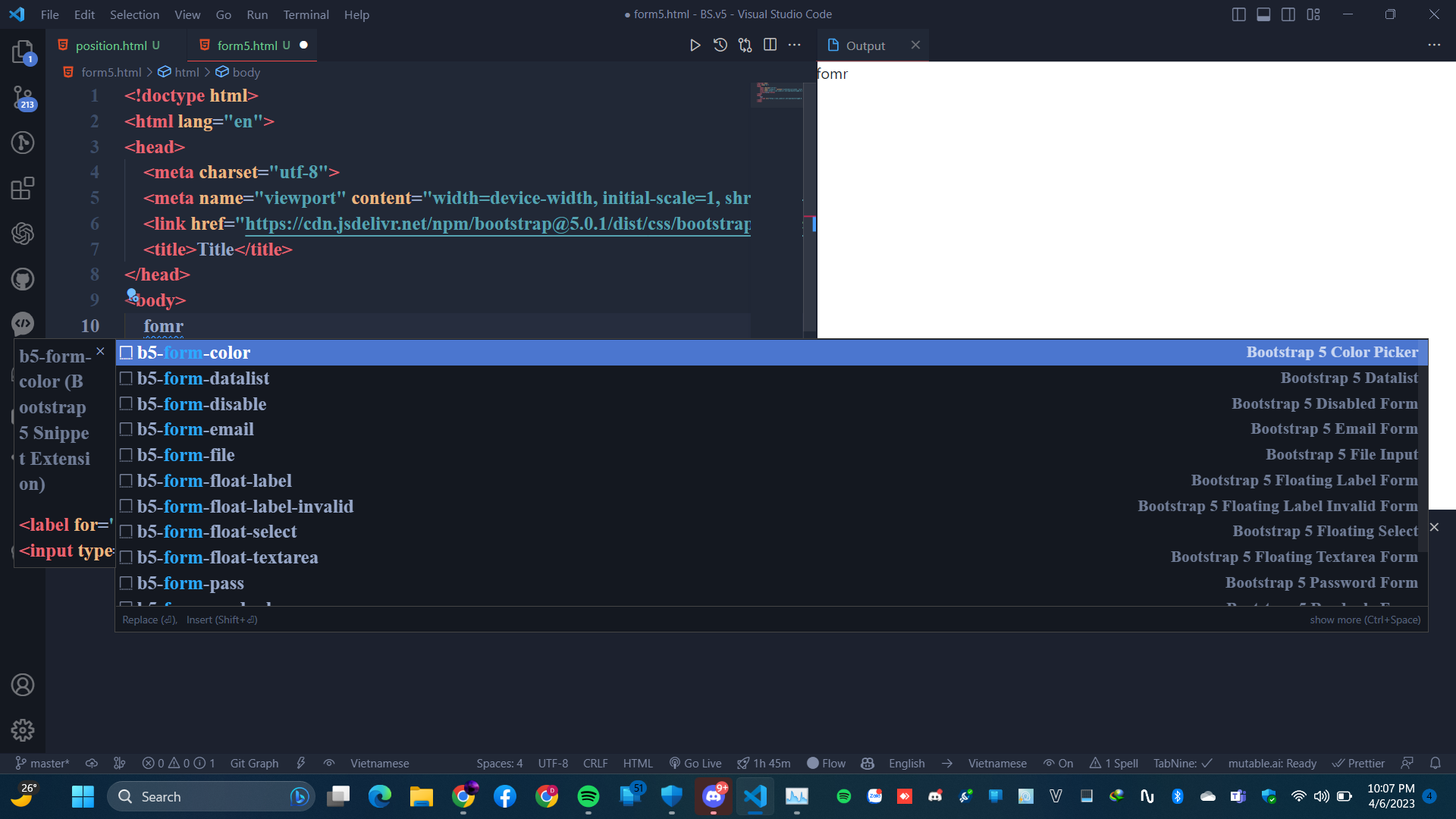Change HTML language mode in status bar
Viewport: 1456px width, 819px height.
click(638, 763)
